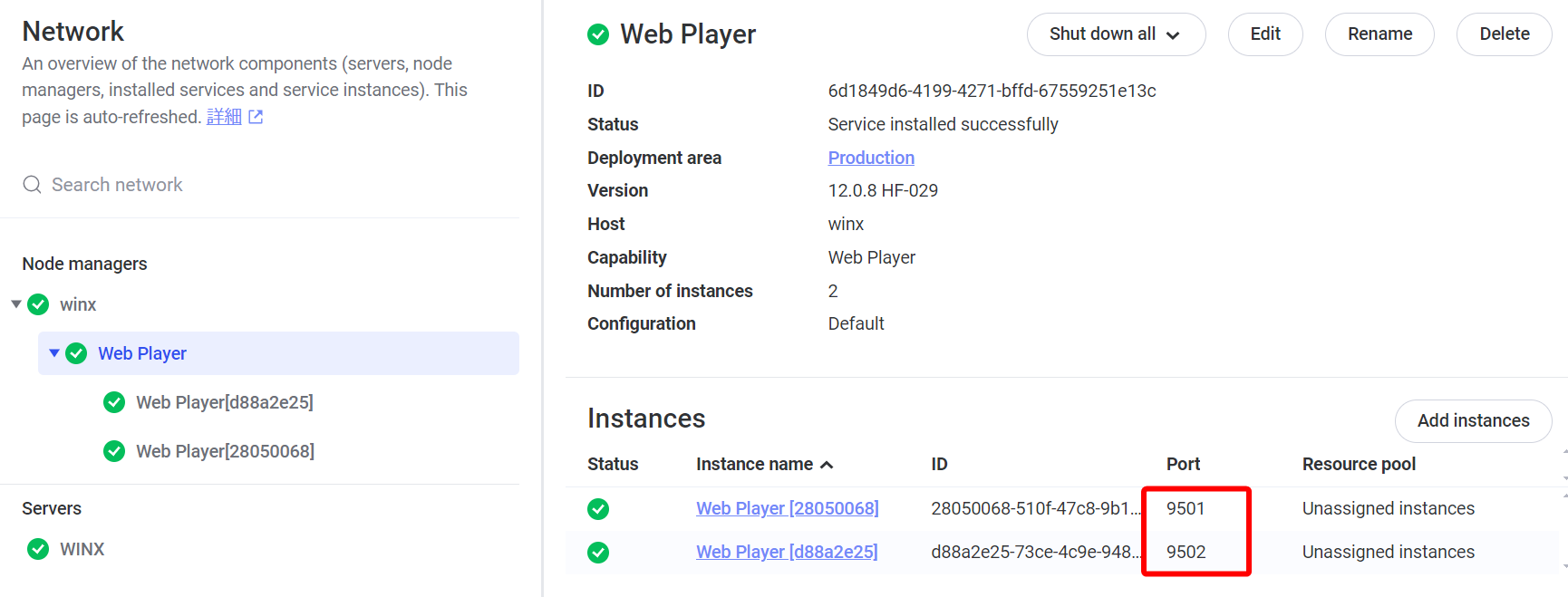Select Web Player[d88a2e25] in tree
The height and width of the screenshot is (597, 1568).
tap(225, 402)
